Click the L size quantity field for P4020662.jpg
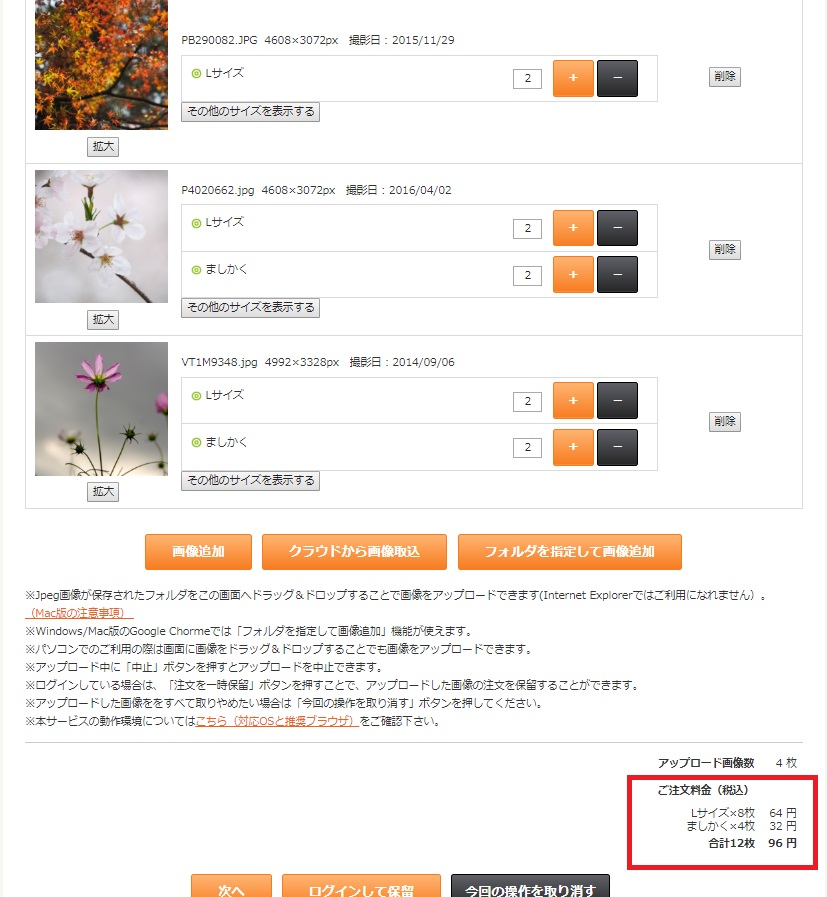This screenshot has height=897, width=827. 527,228
